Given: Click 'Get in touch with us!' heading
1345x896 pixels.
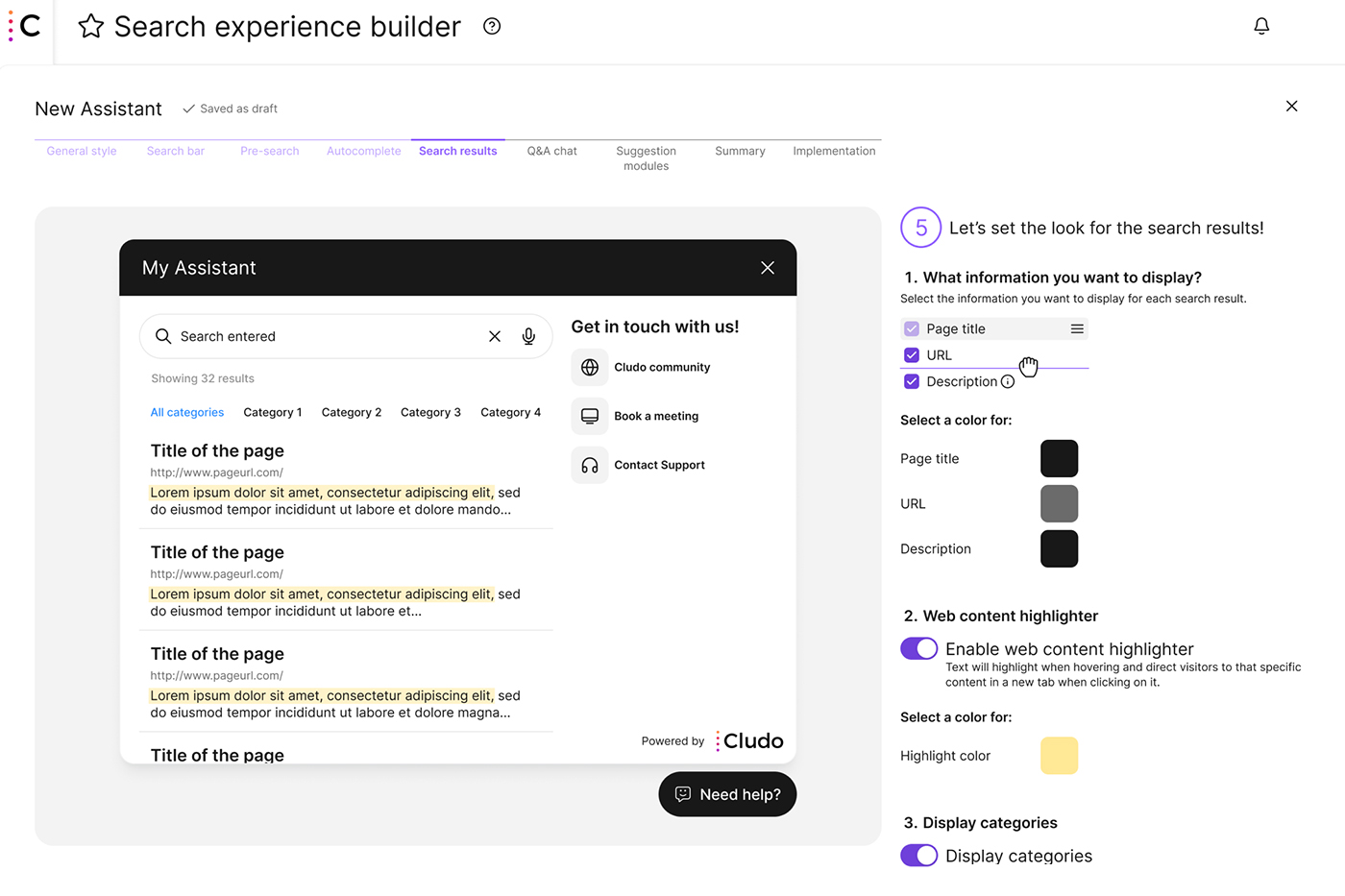Looking at the screenshot, I should tap(655, 327).
